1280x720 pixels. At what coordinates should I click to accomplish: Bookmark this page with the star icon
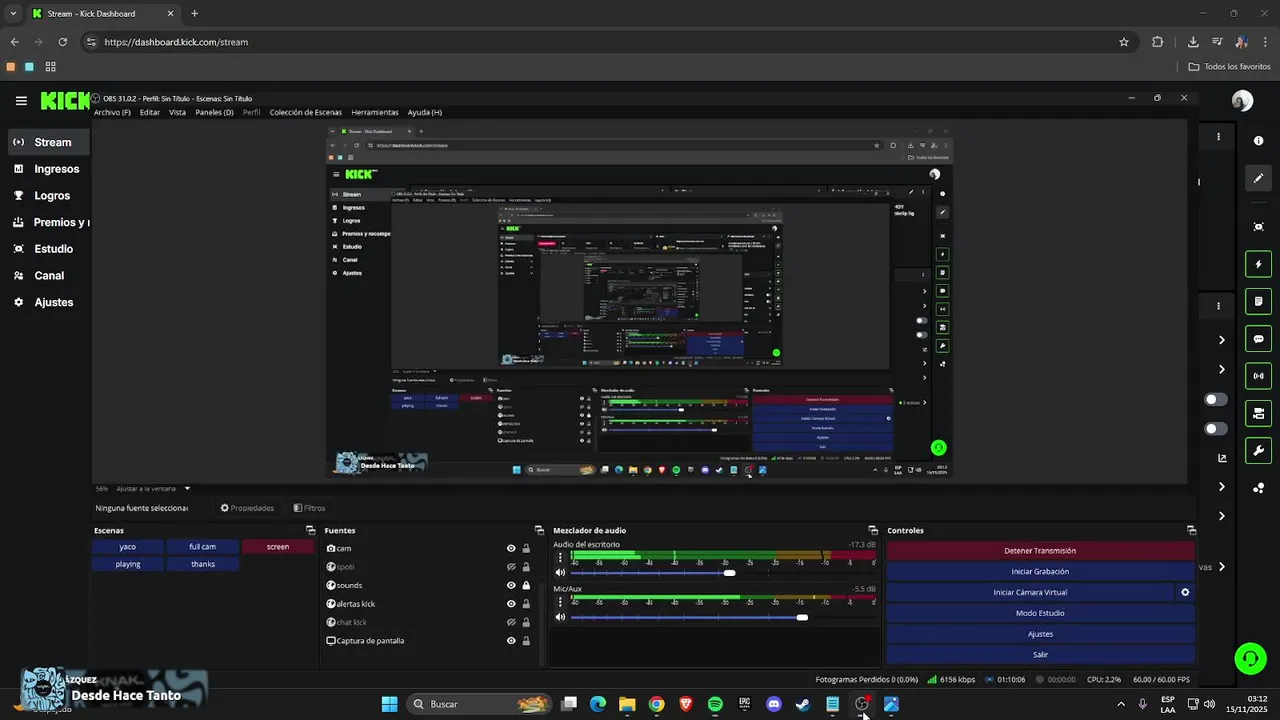click(x=1124, y=42)
